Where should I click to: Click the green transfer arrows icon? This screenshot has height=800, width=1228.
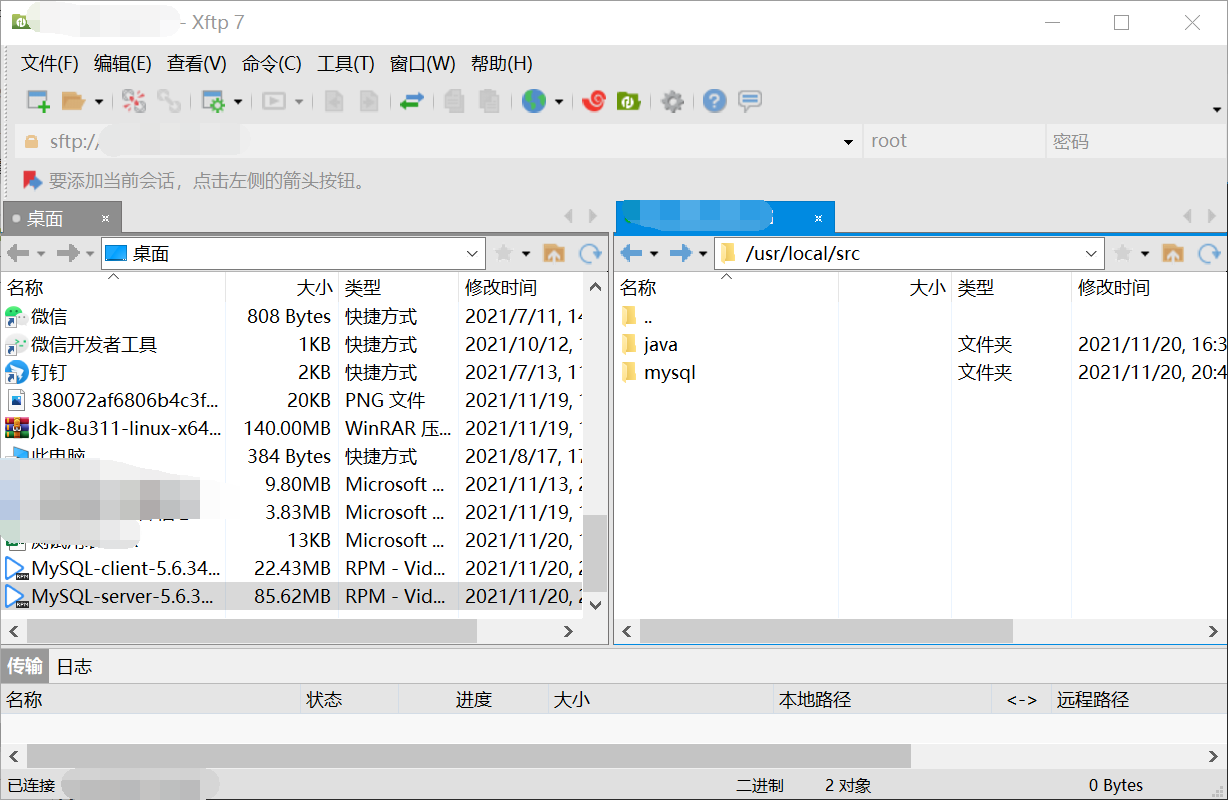point(412,101)
